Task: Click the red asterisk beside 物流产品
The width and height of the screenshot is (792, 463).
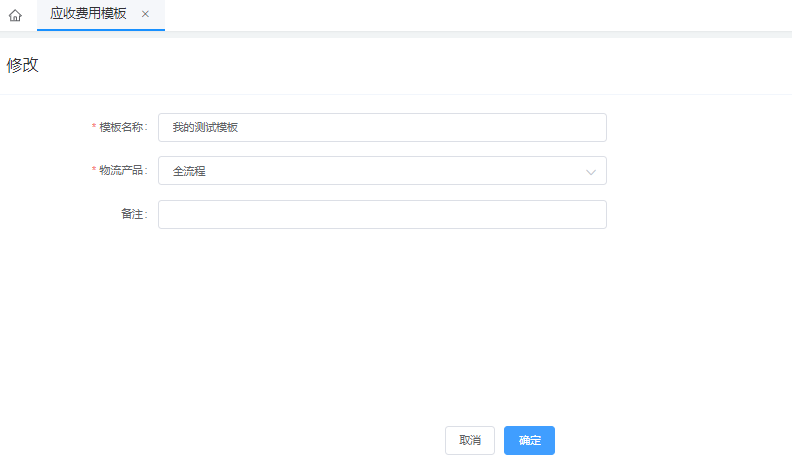Action: point(94,171)
